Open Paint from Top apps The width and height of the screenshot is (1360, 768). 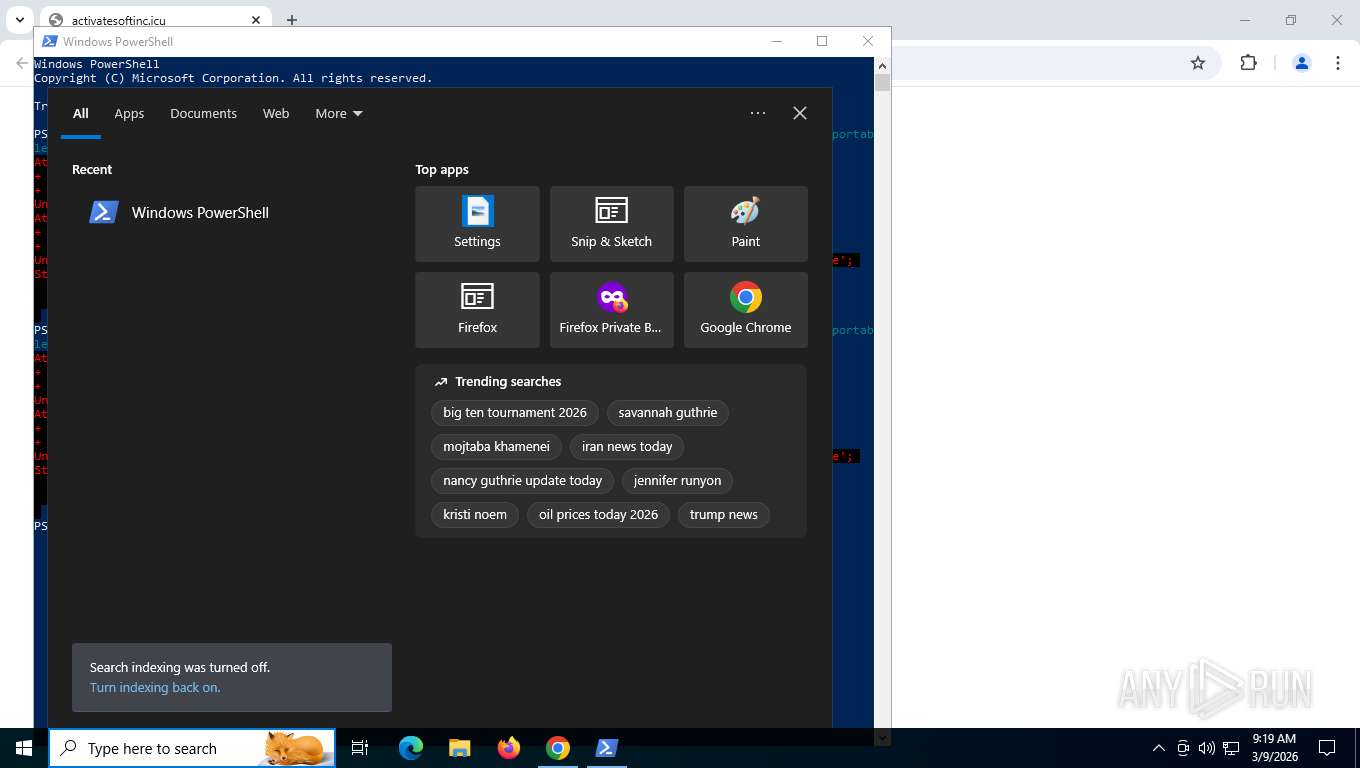745,224
